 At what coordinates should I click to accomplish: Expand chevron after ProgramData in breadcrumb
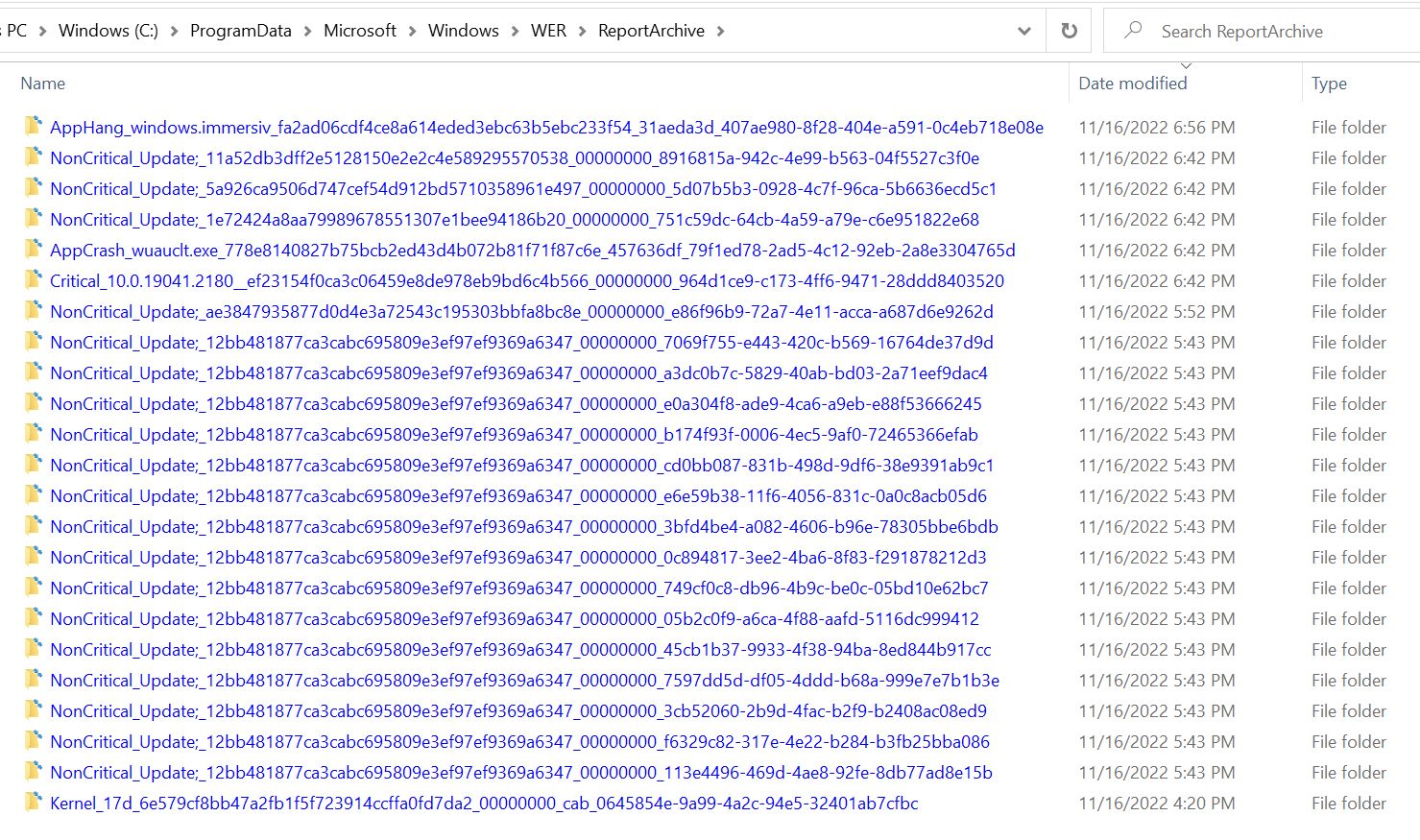(307, 31)
